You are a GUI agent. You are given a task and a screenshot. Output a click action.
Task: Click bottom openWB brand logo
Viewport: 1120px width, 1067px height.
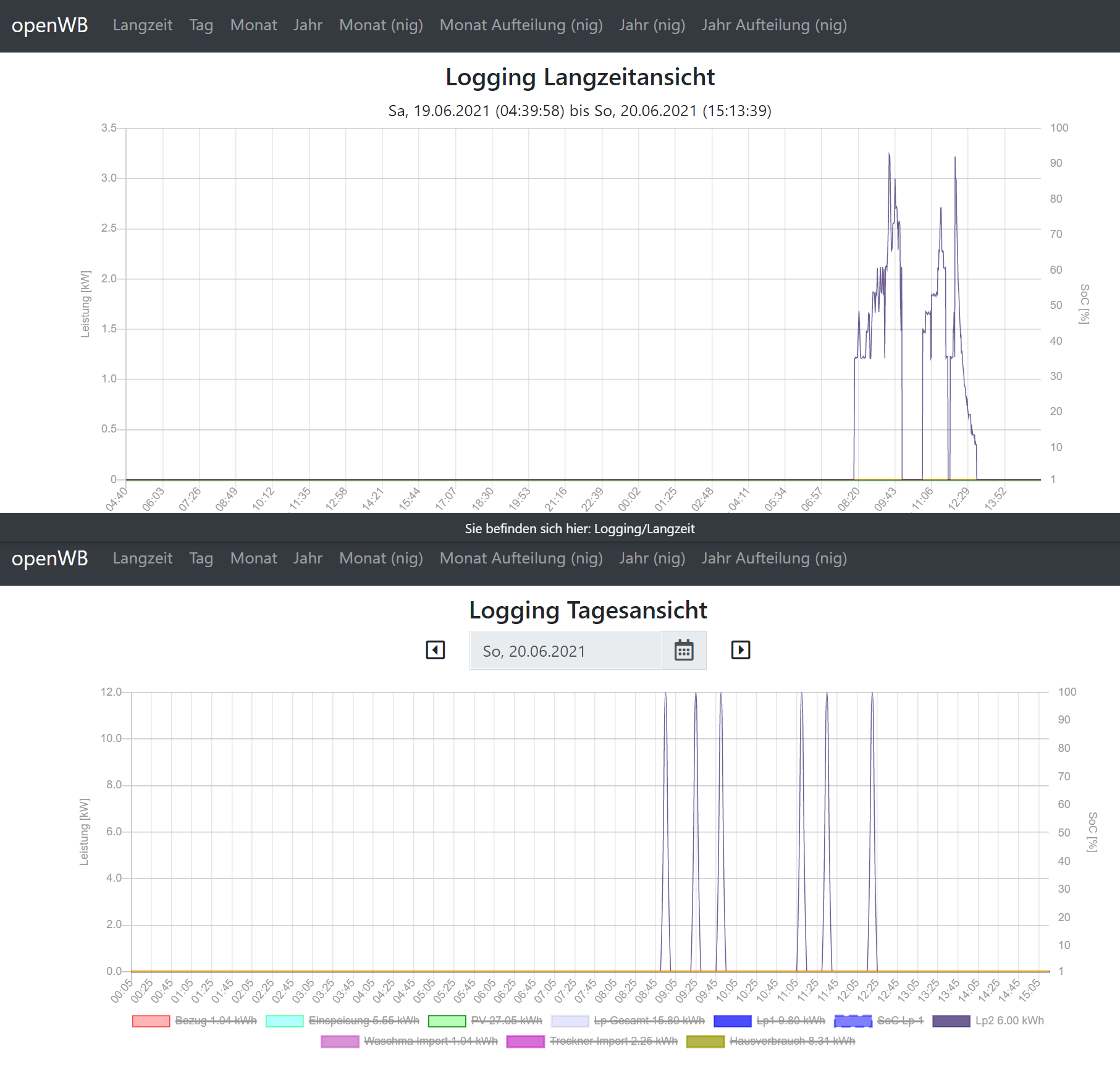click(50, 559)
